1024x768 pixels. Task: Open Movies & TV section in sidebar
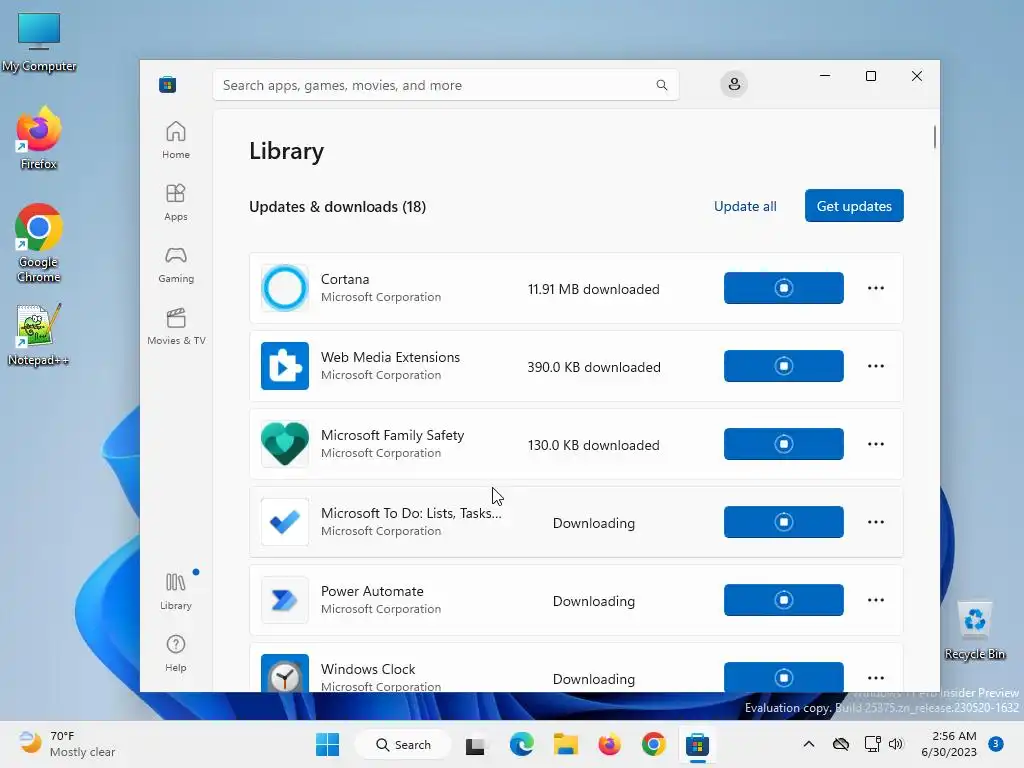(x=176, y=327)
